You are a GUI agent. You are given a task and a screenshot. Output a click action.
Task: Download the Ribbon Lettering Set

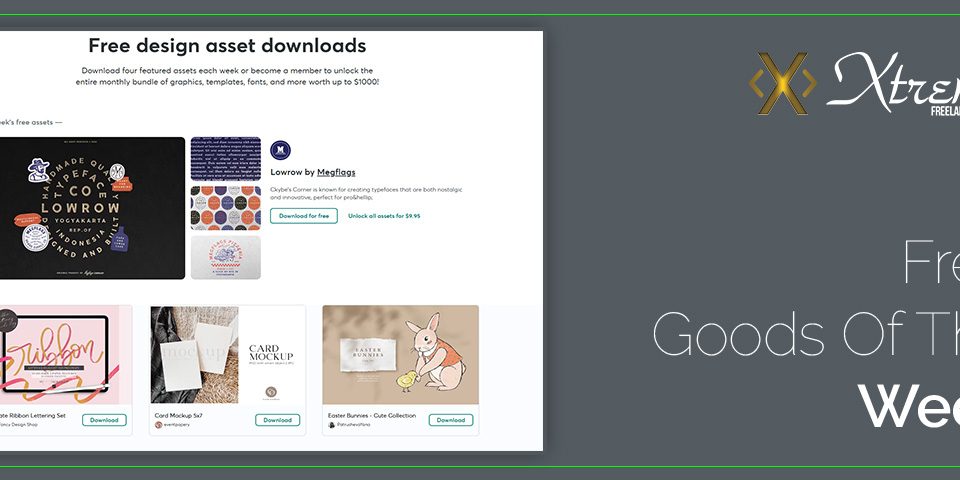click(104, 420)
